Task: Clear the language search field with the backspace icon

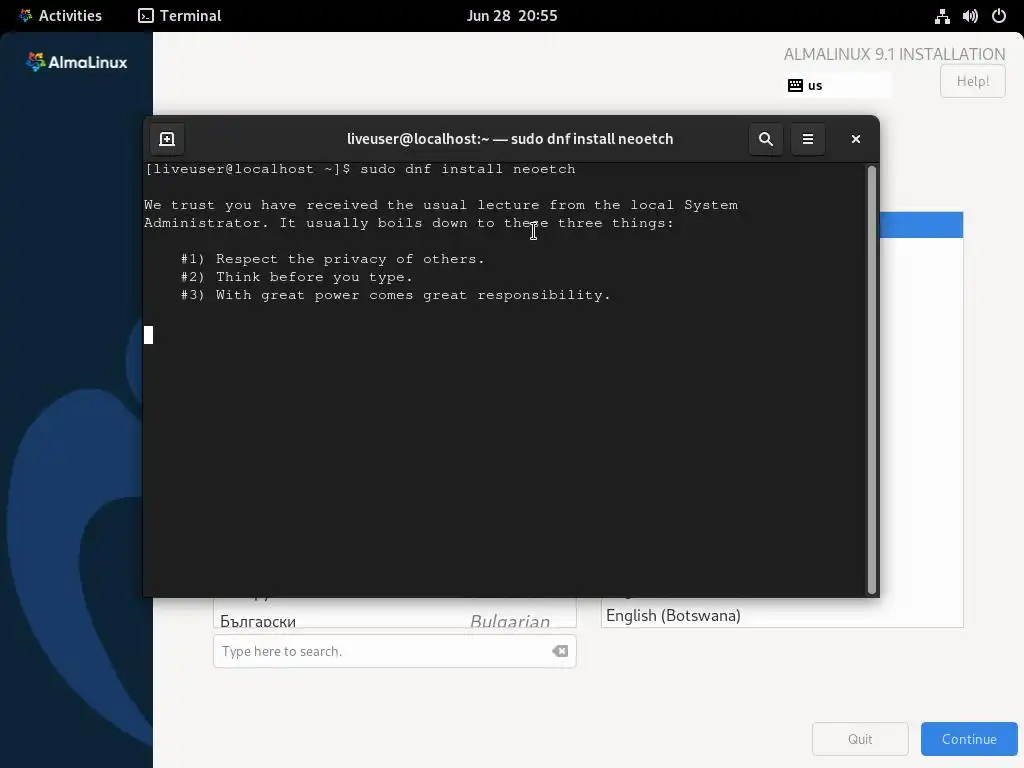Action: [x=560, y=651]
